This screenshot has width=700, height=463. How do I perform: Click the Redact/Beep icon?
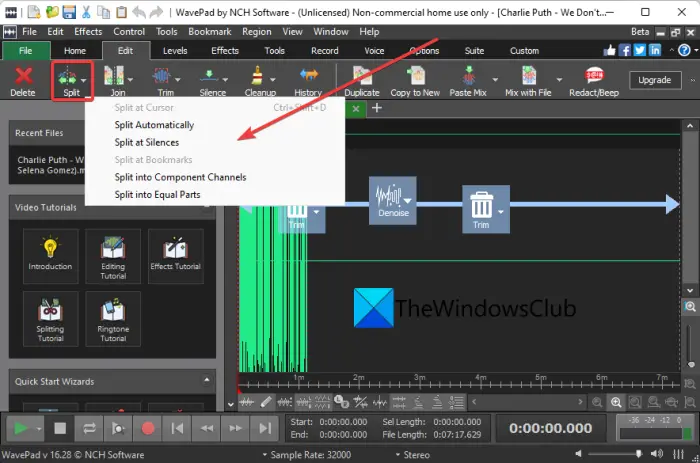tap(594, 76)
